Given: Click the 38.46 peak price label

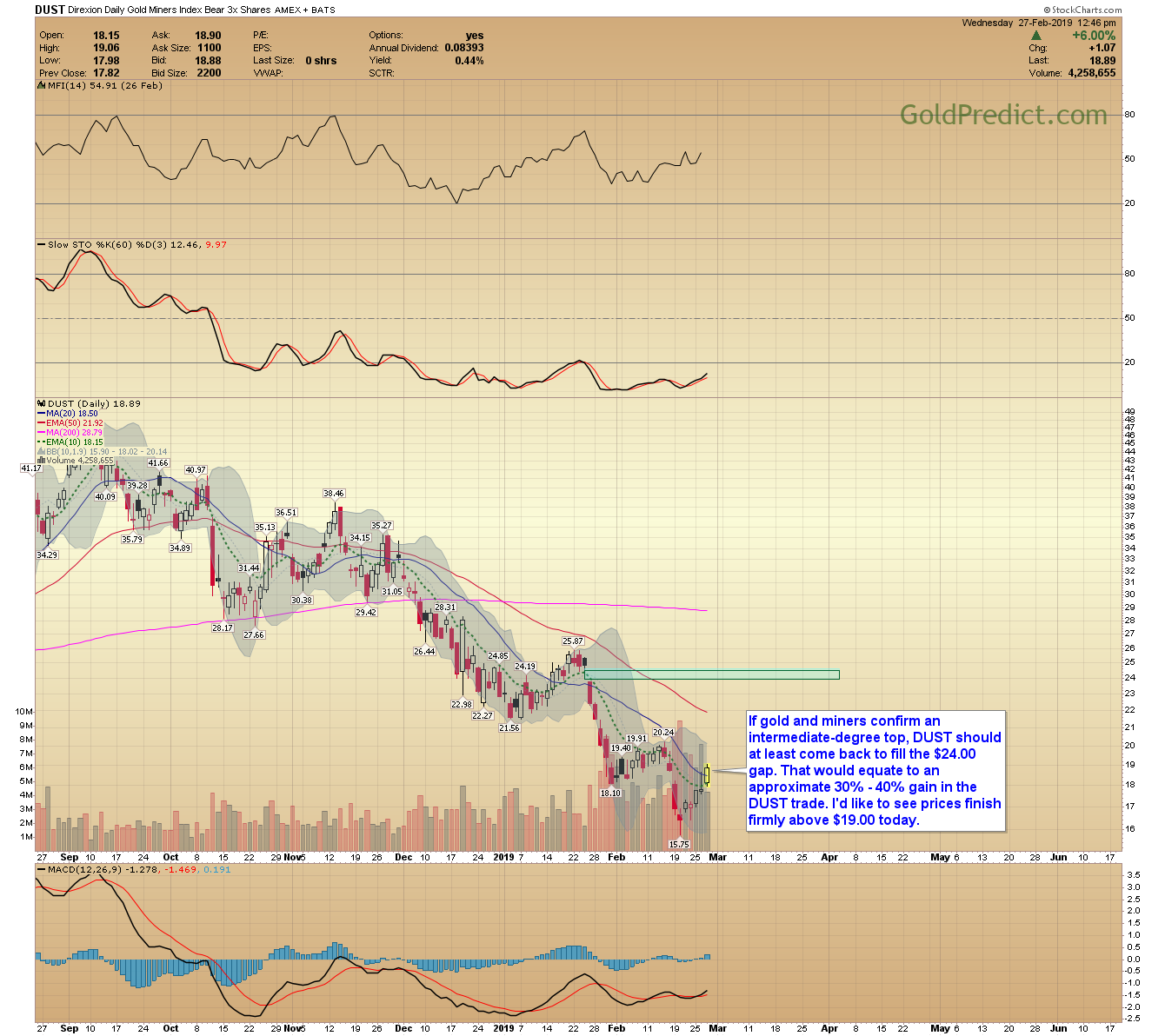Looking at the screenshot, I should pyautogui.click(x=334, y=493).
